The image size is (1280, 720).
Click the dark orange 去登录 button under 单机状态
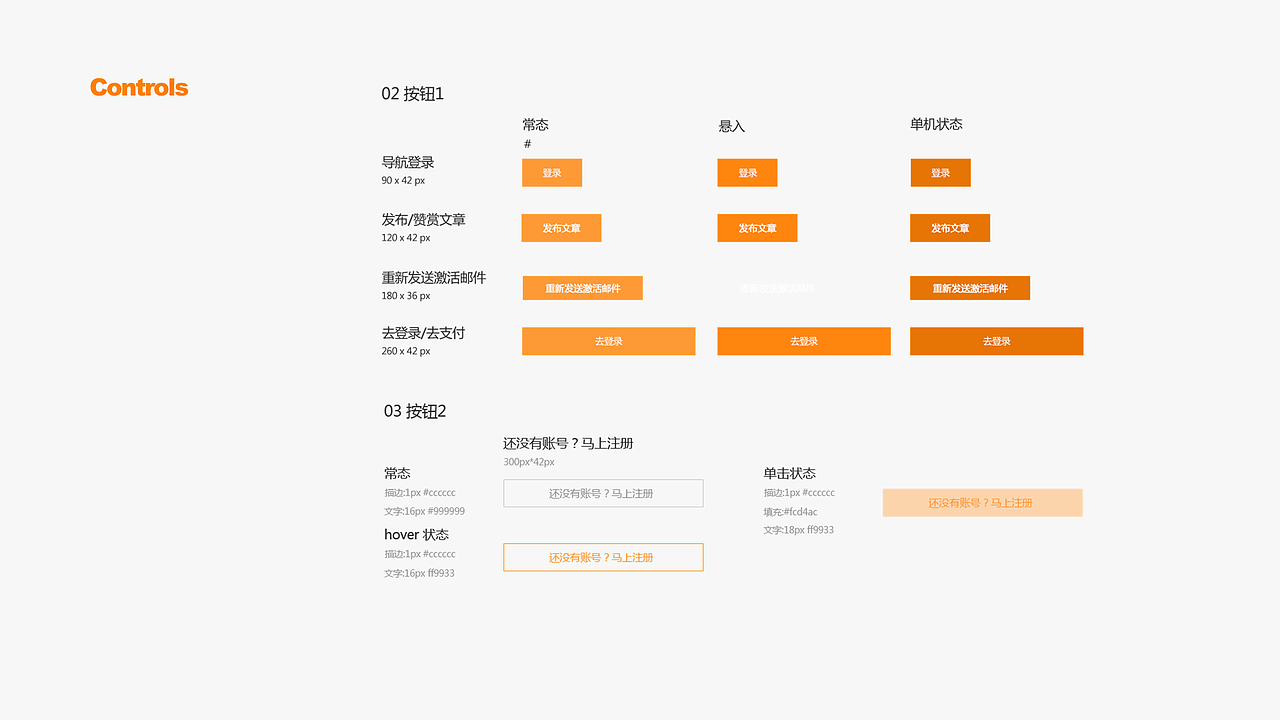coord(996,341)
